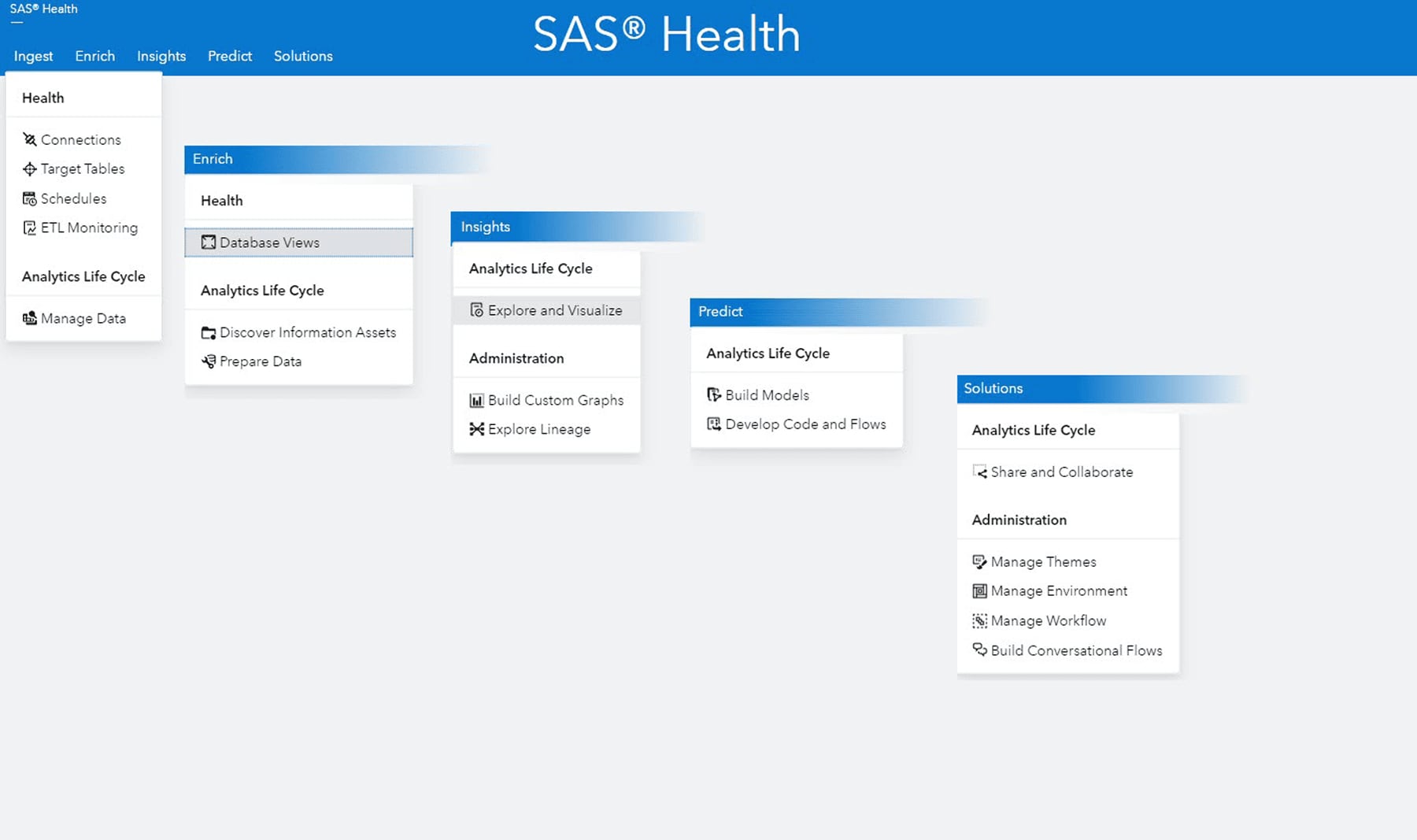Image resolution: width=1417 pixels, height=840 pixels.
Task: Click the Develop Code and Flows icon
Action: tap(713, 424)
